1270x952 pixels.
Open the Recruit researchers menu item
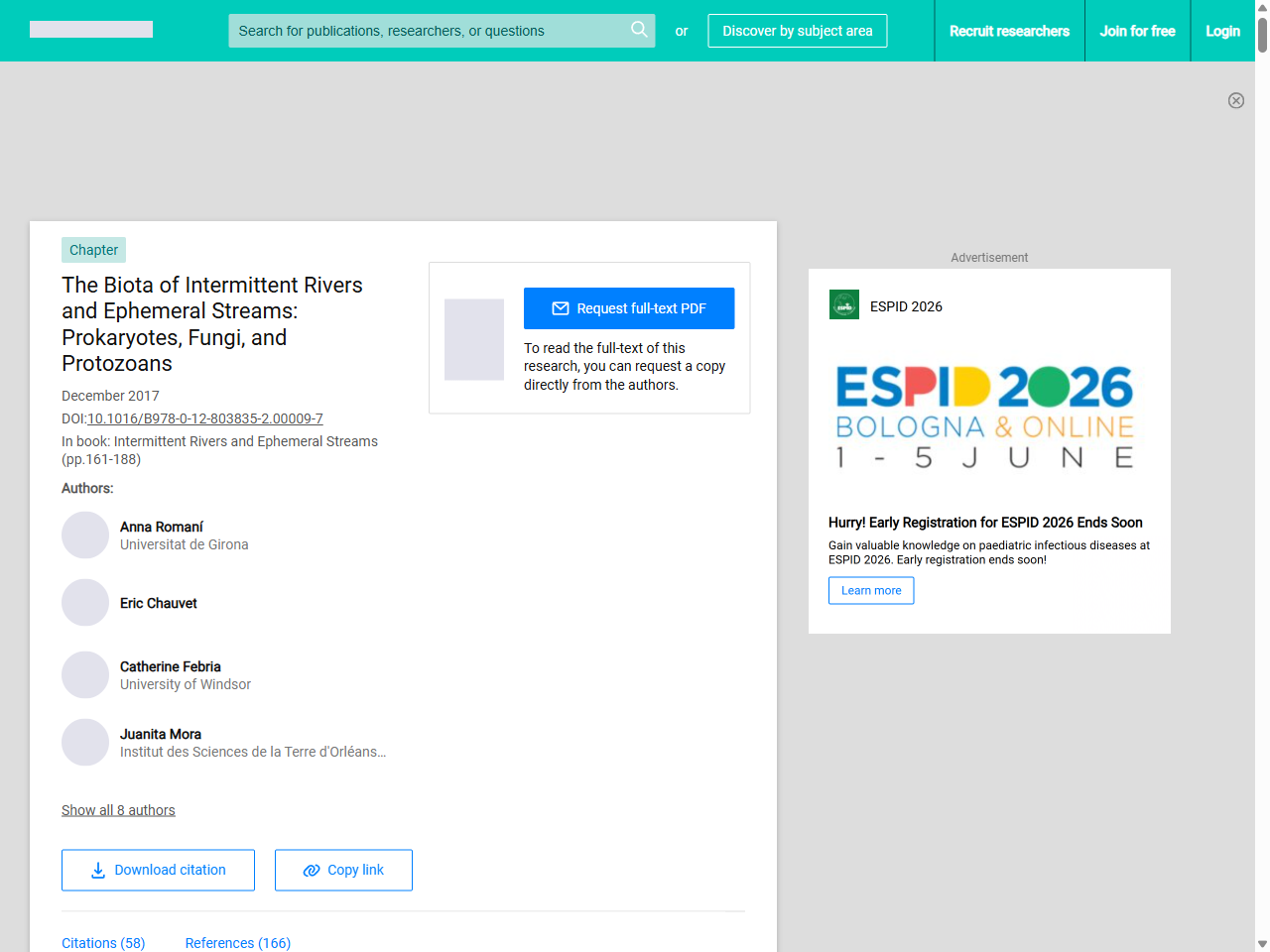coord(1009,31)
